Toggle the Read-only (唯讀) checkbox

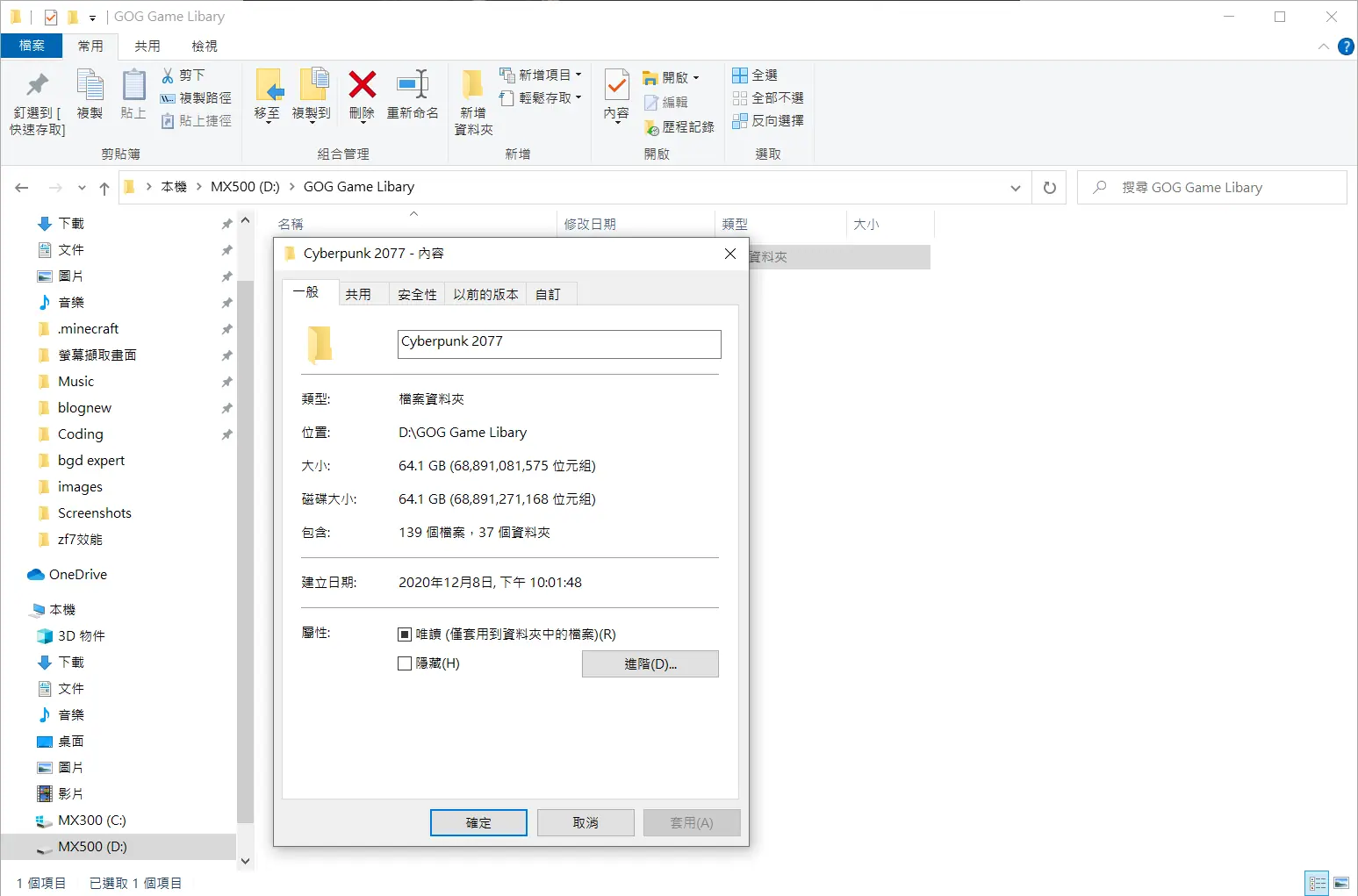(405, 634)
